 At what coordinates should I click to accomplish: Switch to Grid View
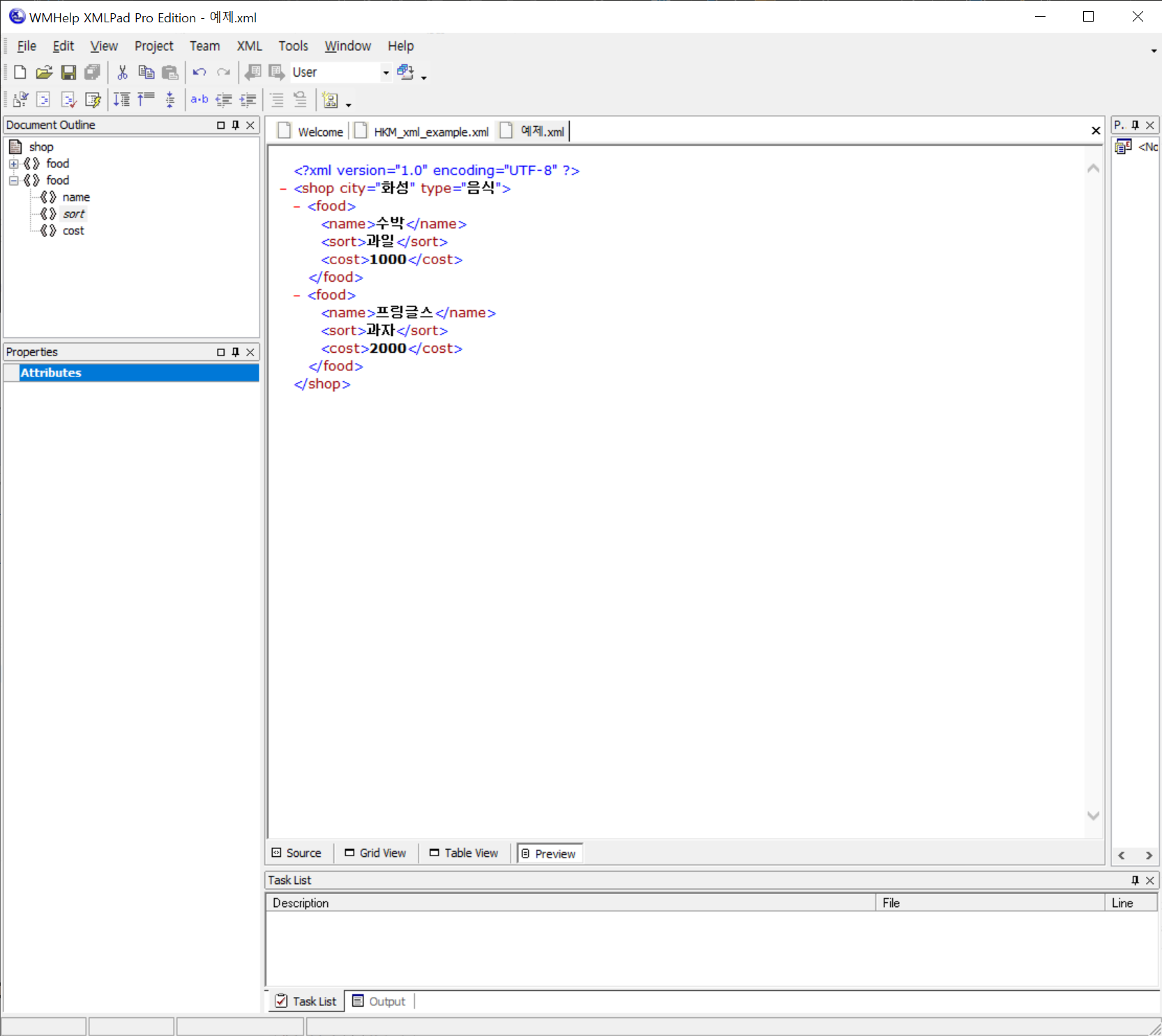click(x=375, y=853)
